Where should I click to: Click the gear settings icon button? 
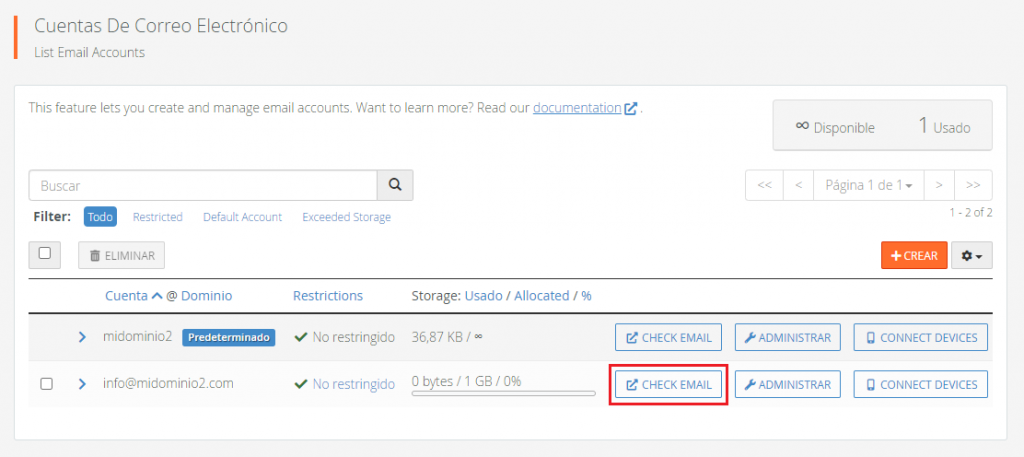tap(971, 256)
